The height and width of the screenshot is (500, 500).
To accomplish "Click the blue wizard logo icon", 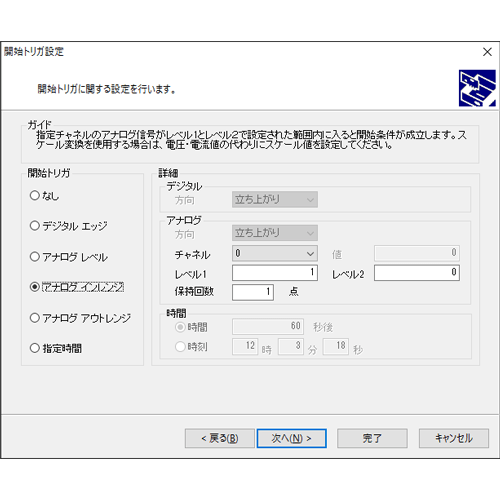I will [477, 88].
